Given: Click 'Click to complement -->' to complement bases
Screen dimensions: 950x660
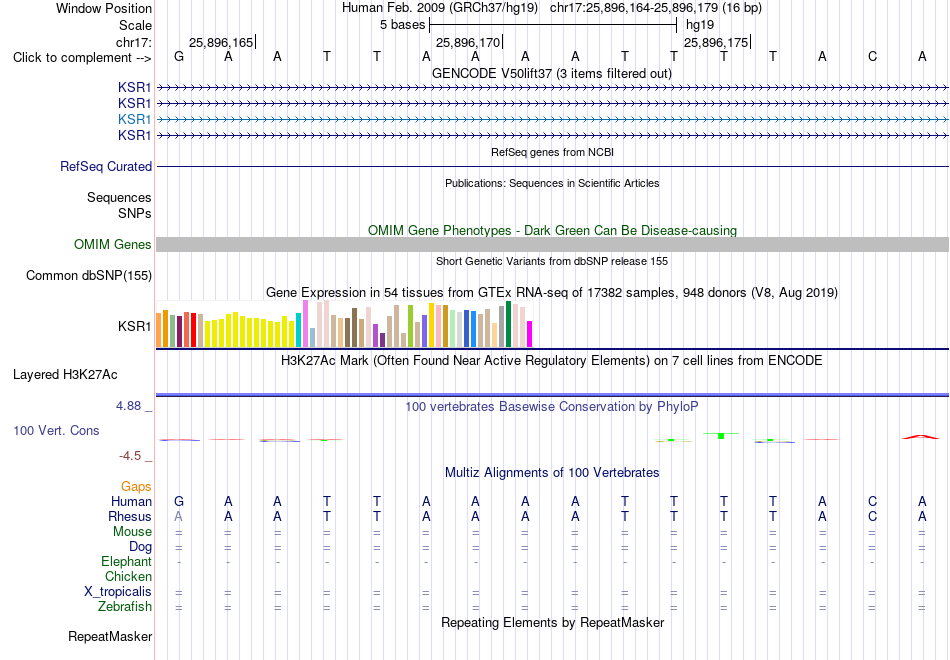Looking at the screenshot, I should tap(82, 58).
